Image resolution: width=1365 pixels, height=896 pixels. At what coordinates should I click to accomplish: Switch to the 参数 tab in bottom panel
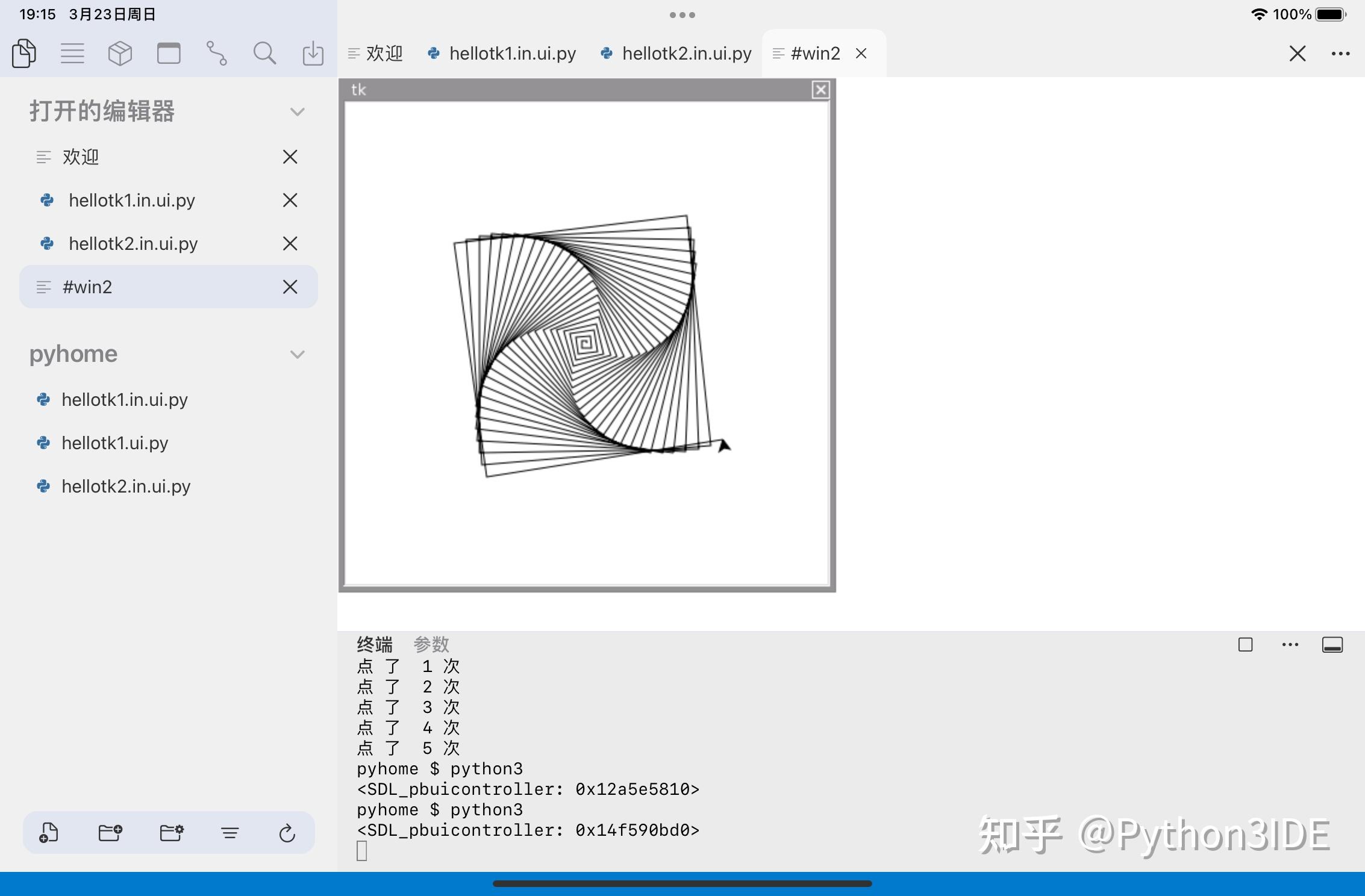tap(430, 644)
